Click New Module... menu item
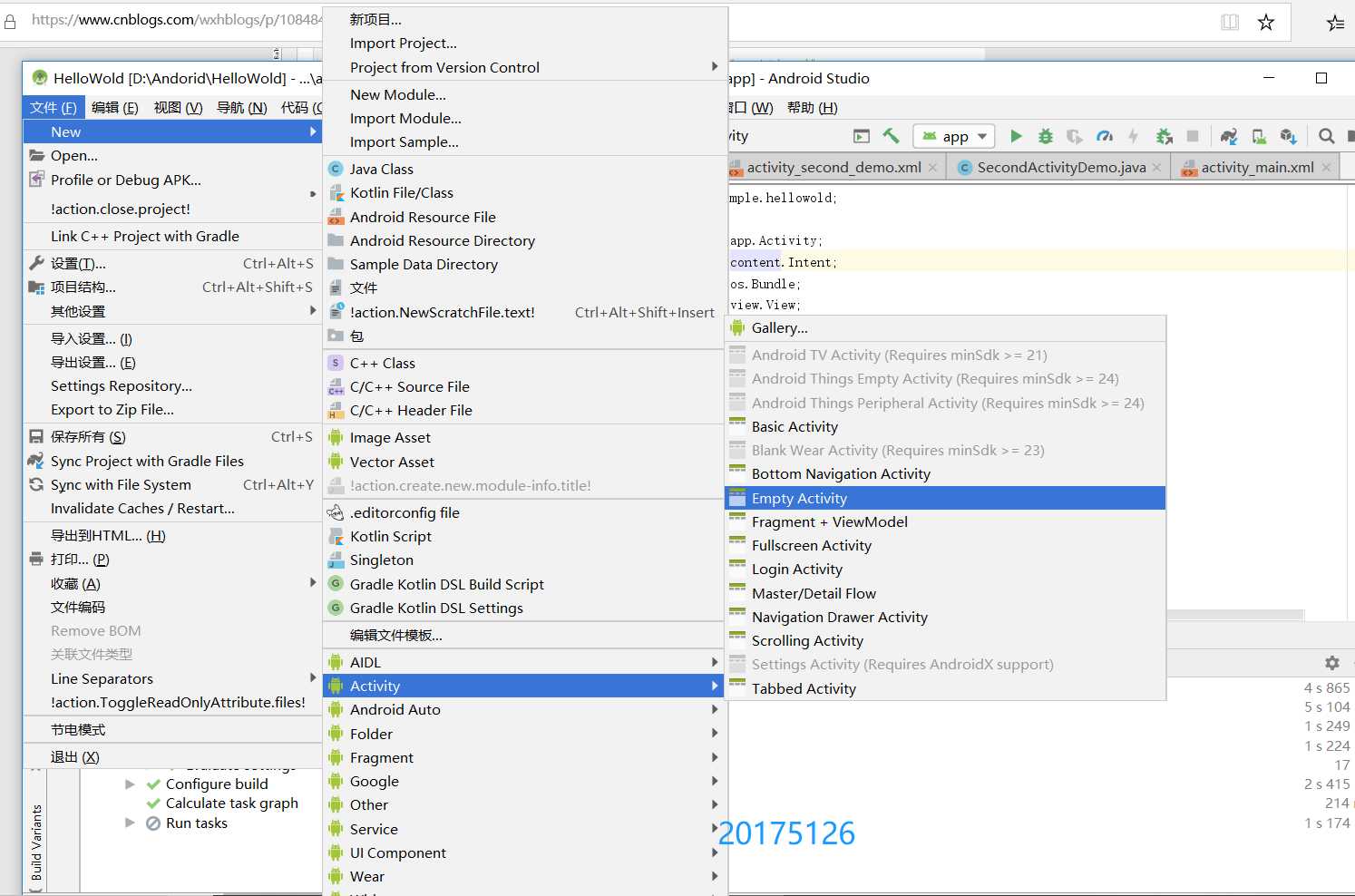Image resolution: width=1355 pixels, height=896 pixels. pyautogui.click(x=525, y=94)
